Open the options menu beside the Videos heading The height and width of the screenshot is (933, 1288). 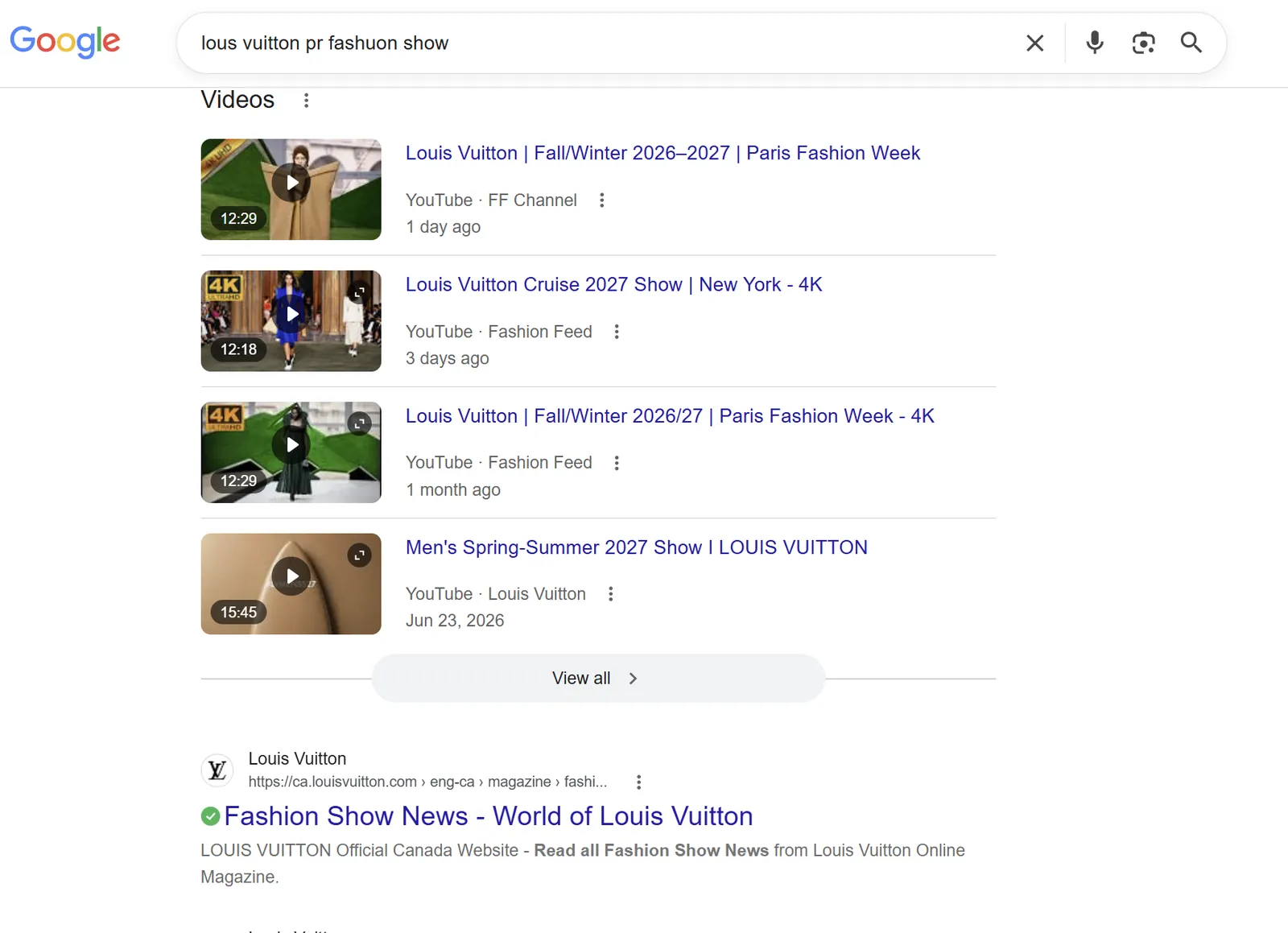click(306, 100)
